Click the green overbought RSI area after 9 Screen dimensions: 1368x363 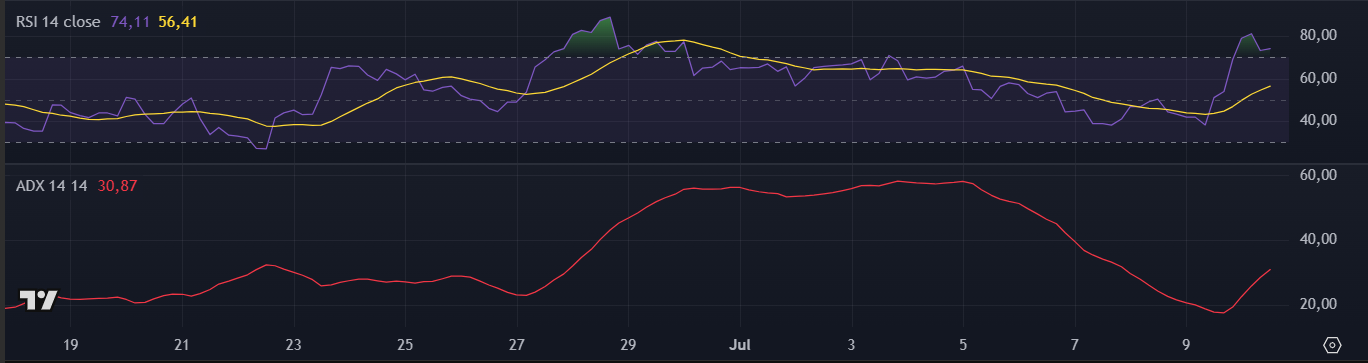coord(1250,45)
